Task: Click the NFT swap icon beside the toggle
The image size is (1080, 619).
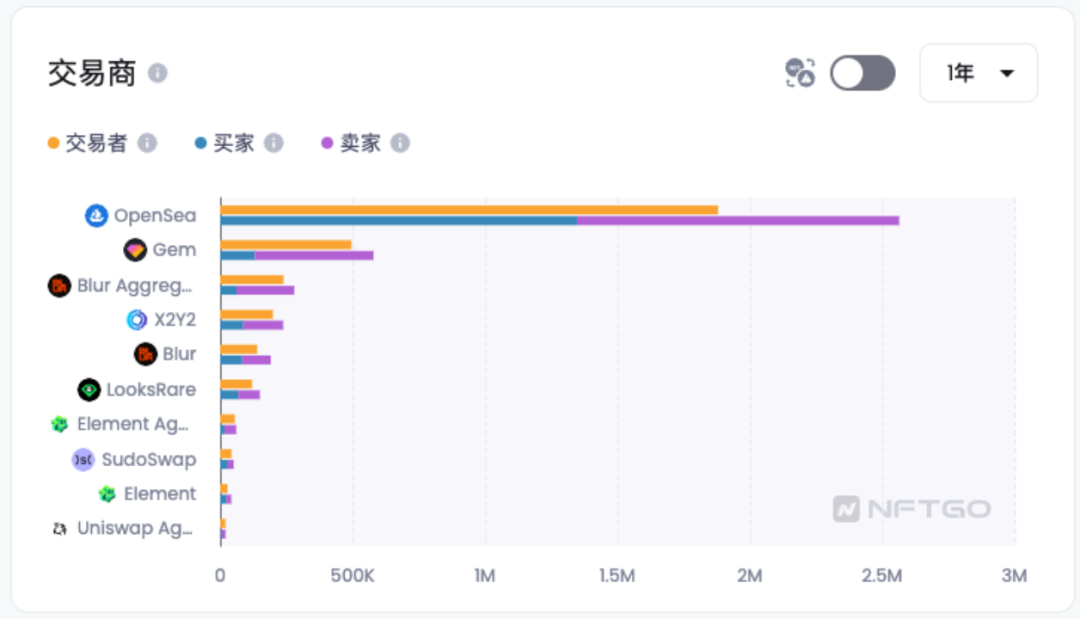Action: (800, 73)
